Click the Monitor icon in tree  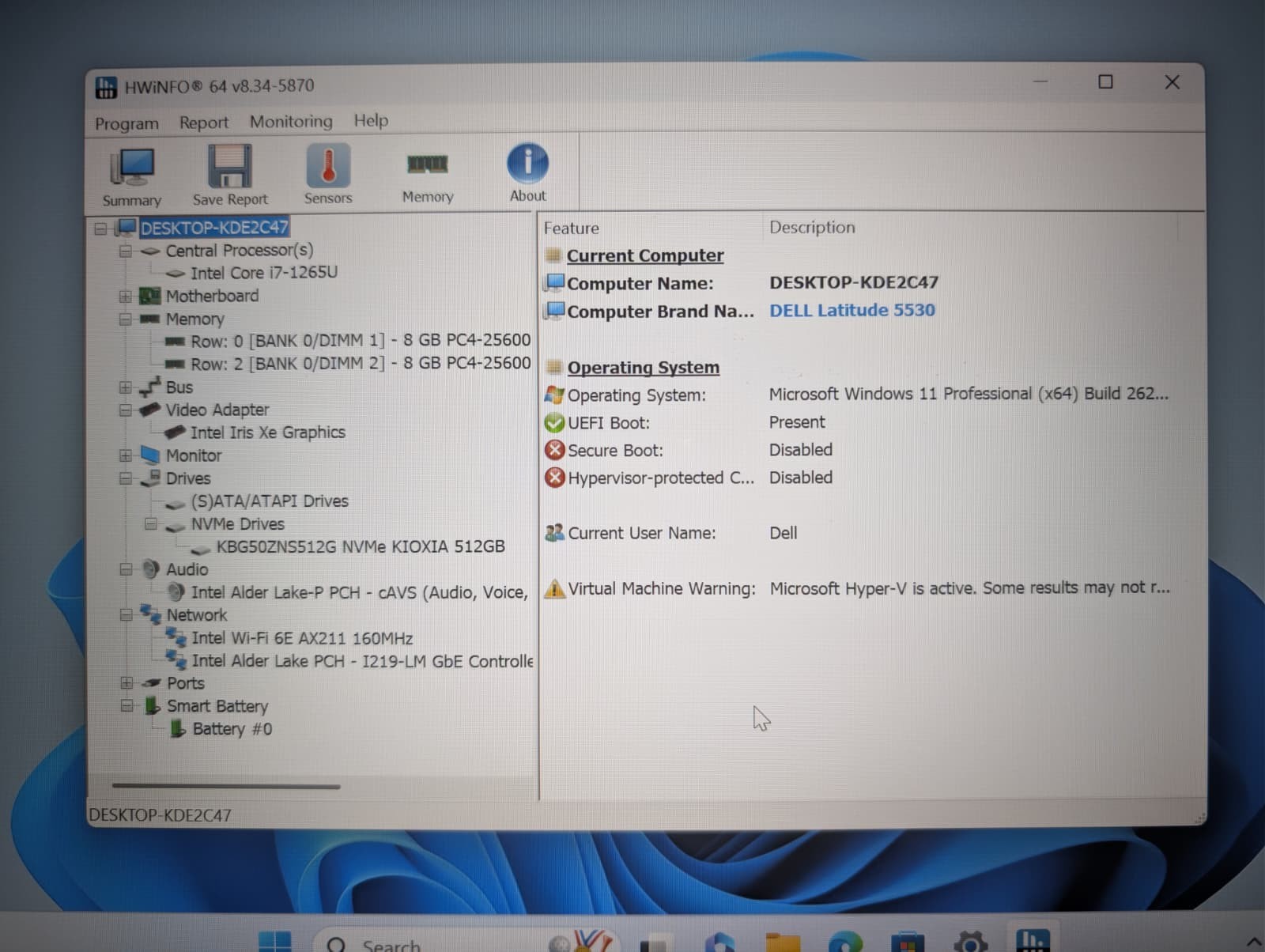click(150, 455)
